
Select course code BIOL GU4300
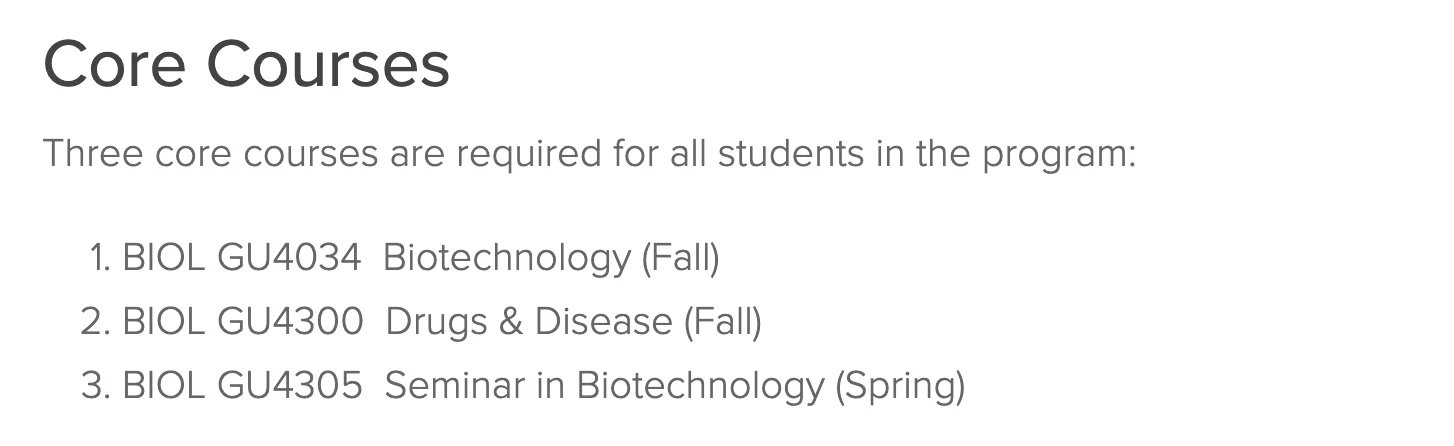[x=242, y=322]
